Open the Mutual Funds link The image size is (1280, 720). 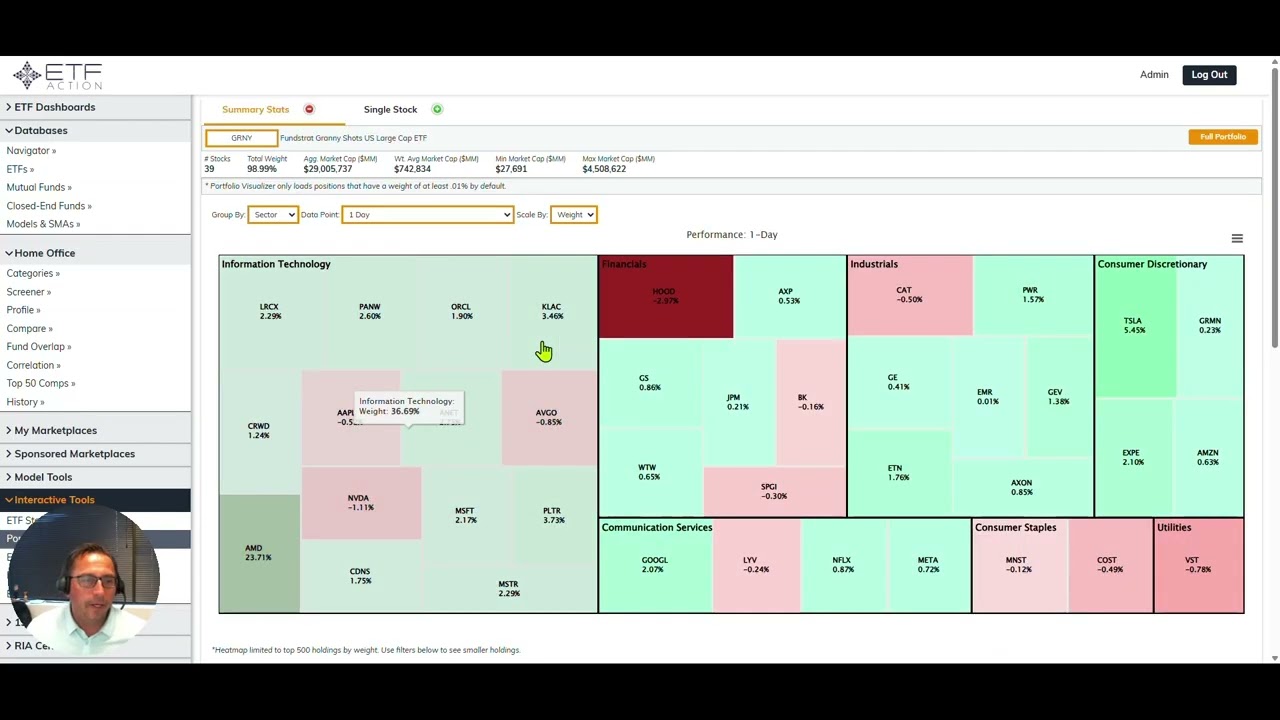click(x=39, y=187)
